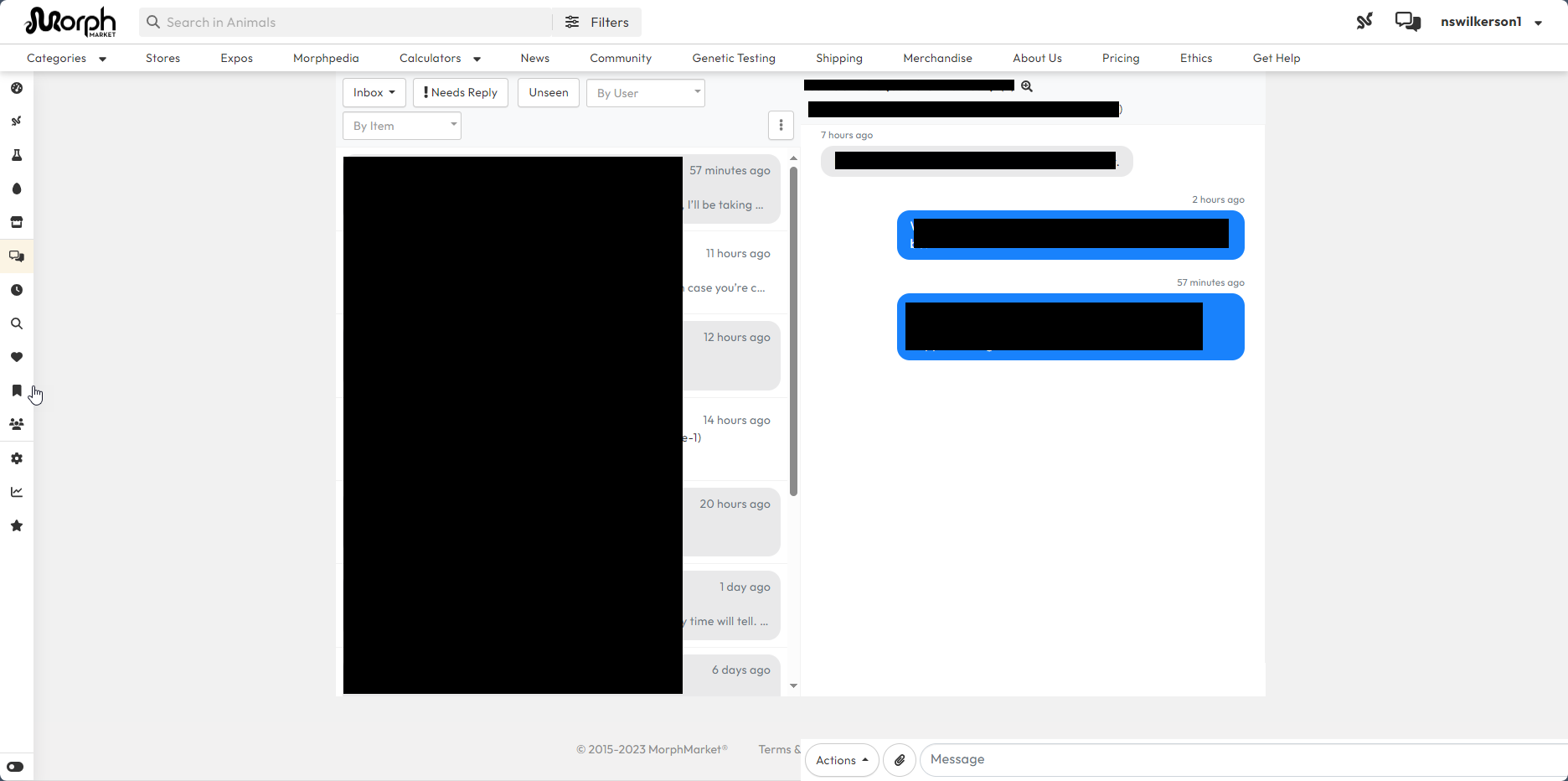This screenshot has height=781, width=1568.
Task: Open the people group sidebar icon
Action: click(17, 424)
